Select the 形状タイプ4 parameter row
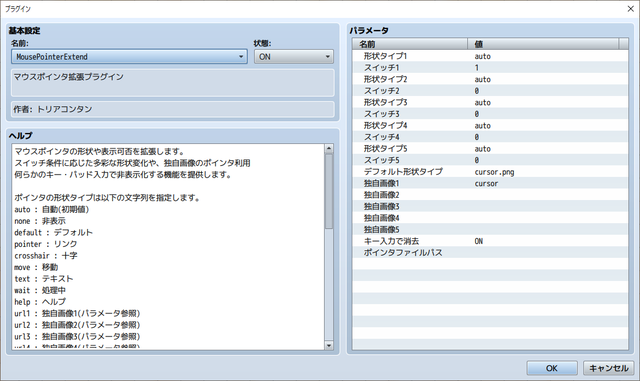This screenshot has width=640, height=381. click(x=490, y=125)
